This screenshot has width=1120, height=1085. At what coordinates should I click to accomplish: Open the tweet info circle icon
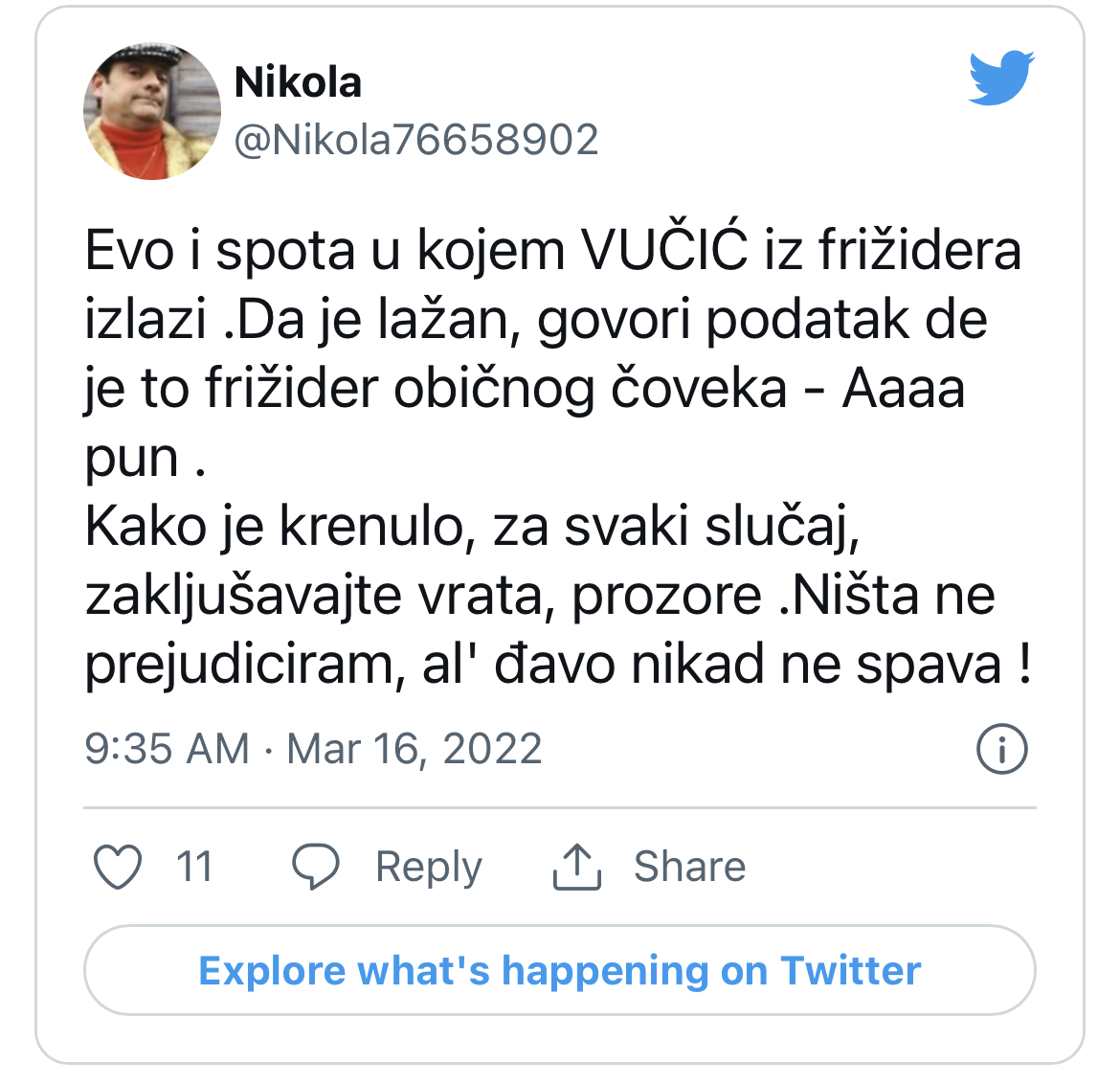click(x=1001, y=749)
